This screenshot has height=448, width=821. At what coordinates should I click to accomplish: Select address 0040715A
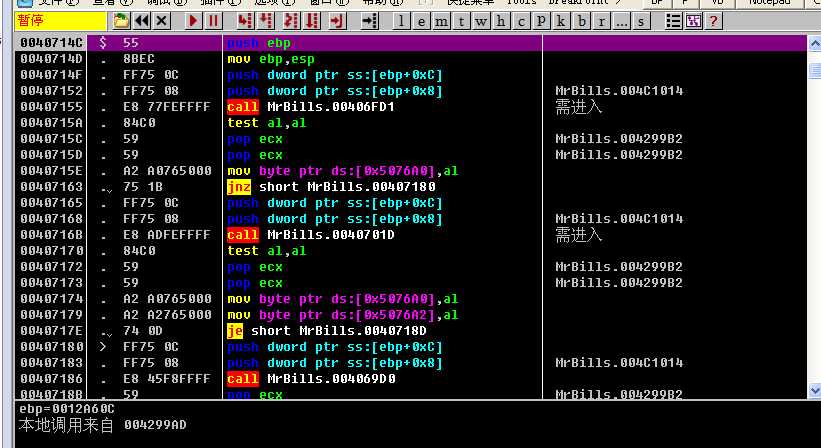pyautogui.click(x=51, y=123)
